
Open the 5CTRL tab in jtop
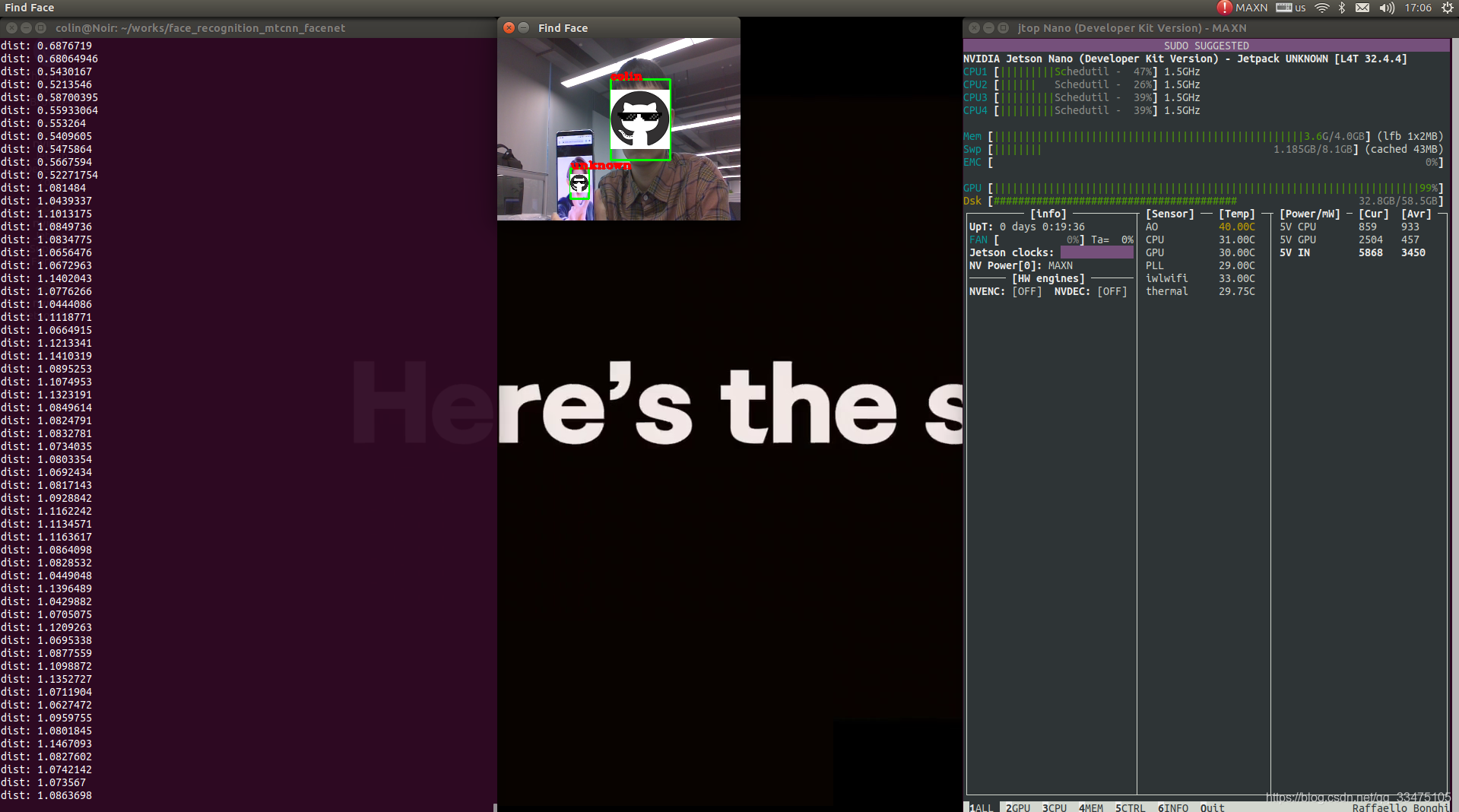click(x=1130, y=807)
